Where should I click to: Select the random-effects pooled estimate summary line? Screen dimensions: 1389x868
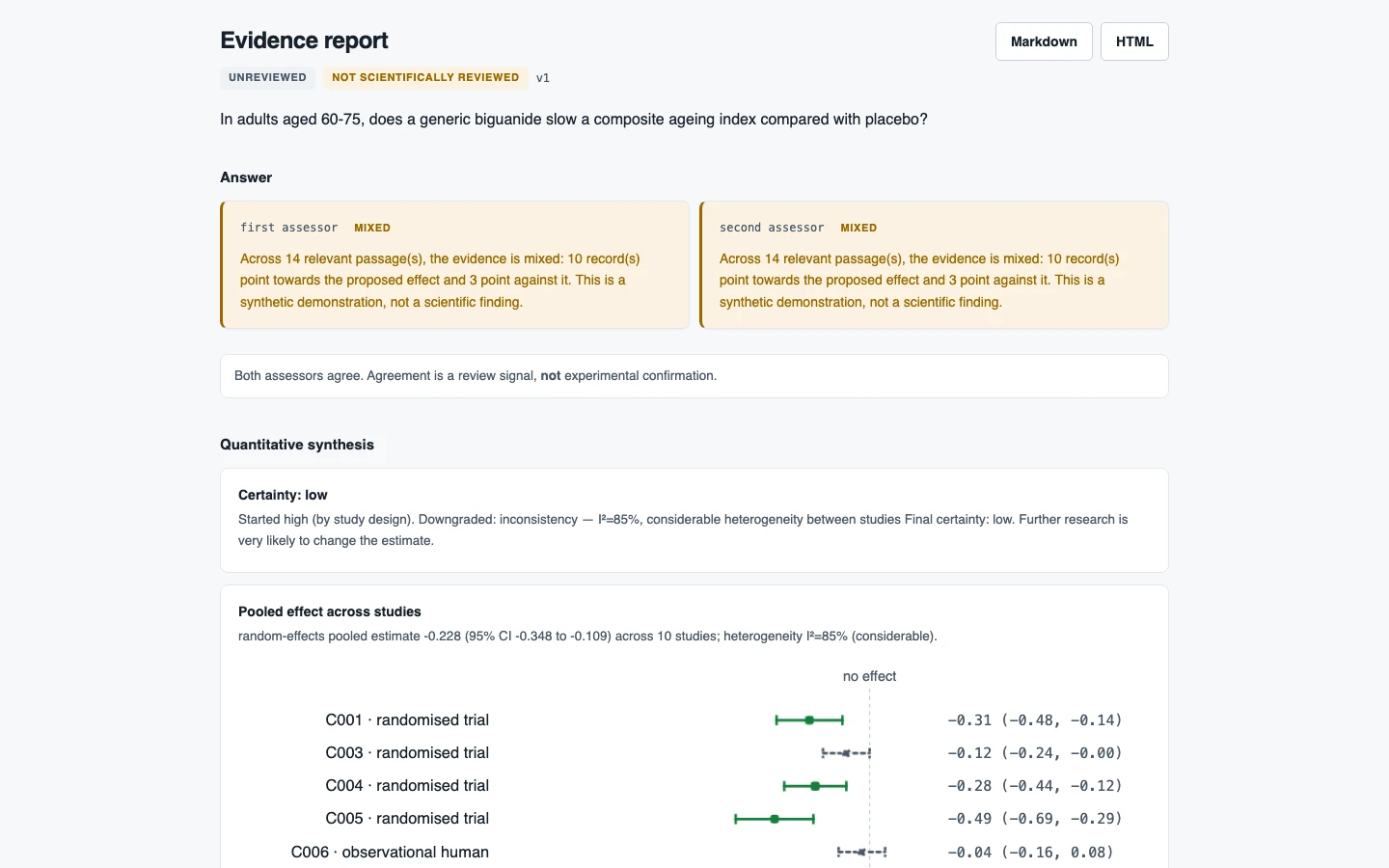click(x=587, y=637)
